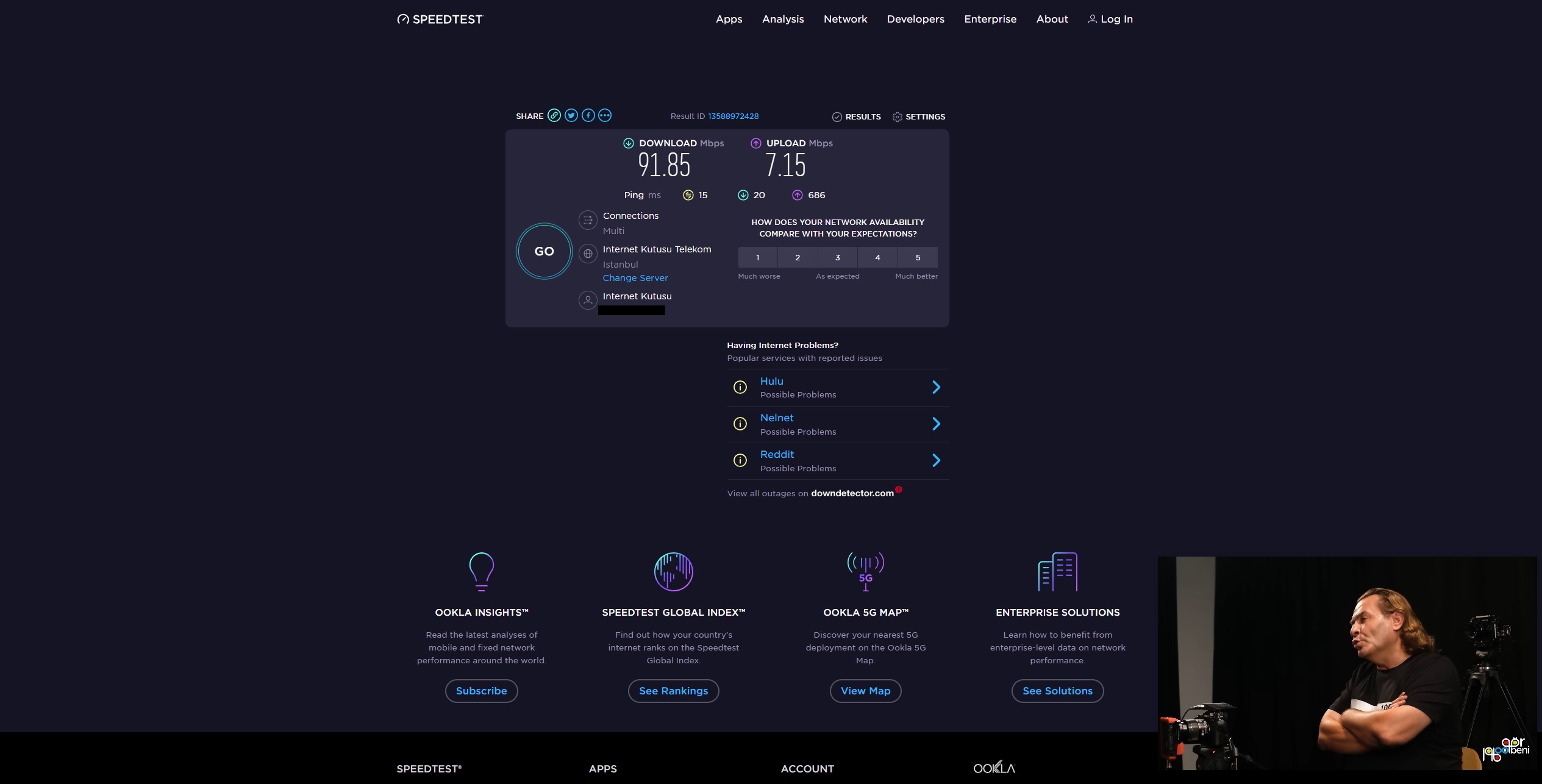Click the See Rankings button
1542x784 pixels.
[x=673, y=691]
